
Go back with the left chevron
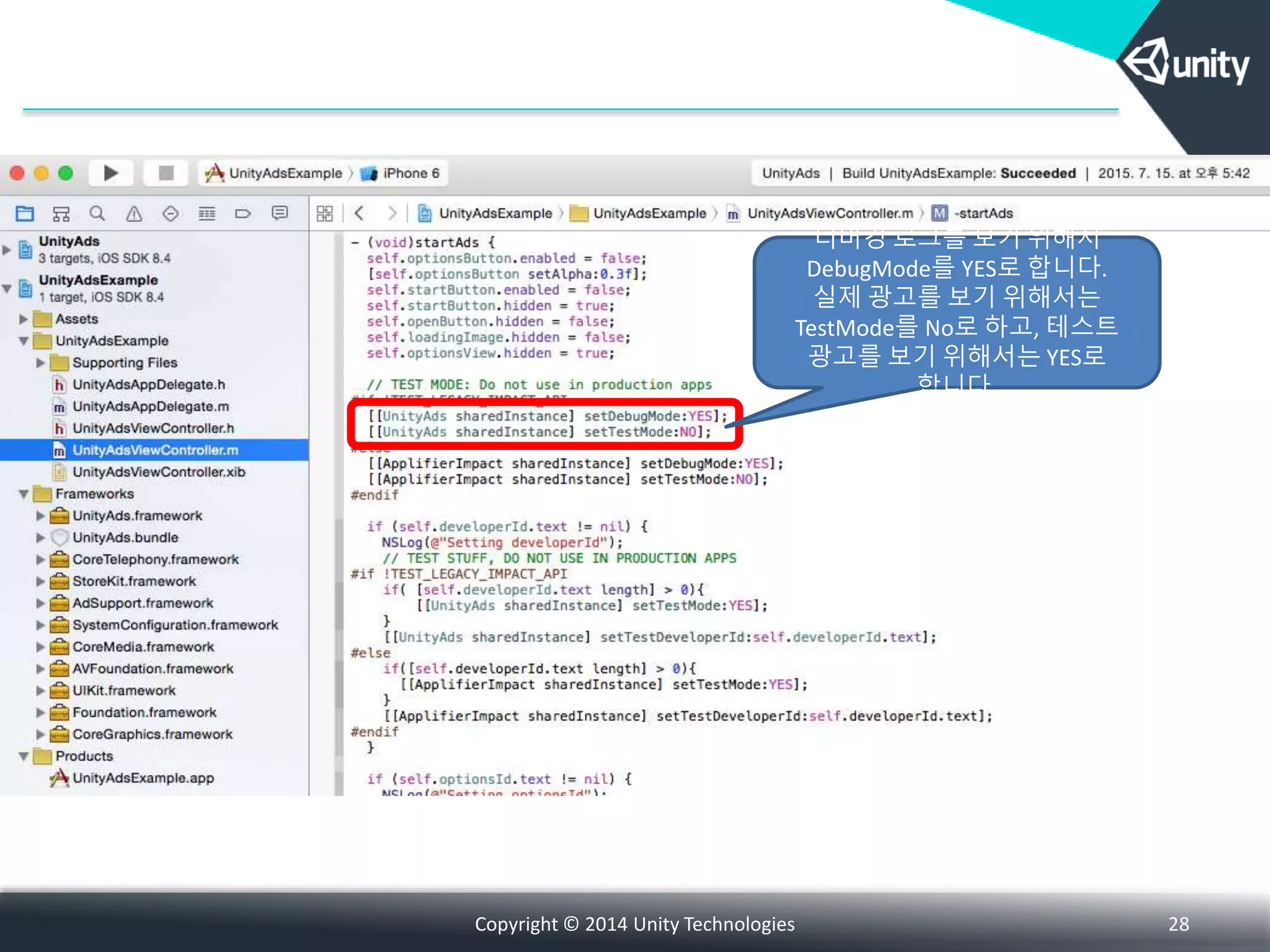pyautogui.click(x=359, y=214)
